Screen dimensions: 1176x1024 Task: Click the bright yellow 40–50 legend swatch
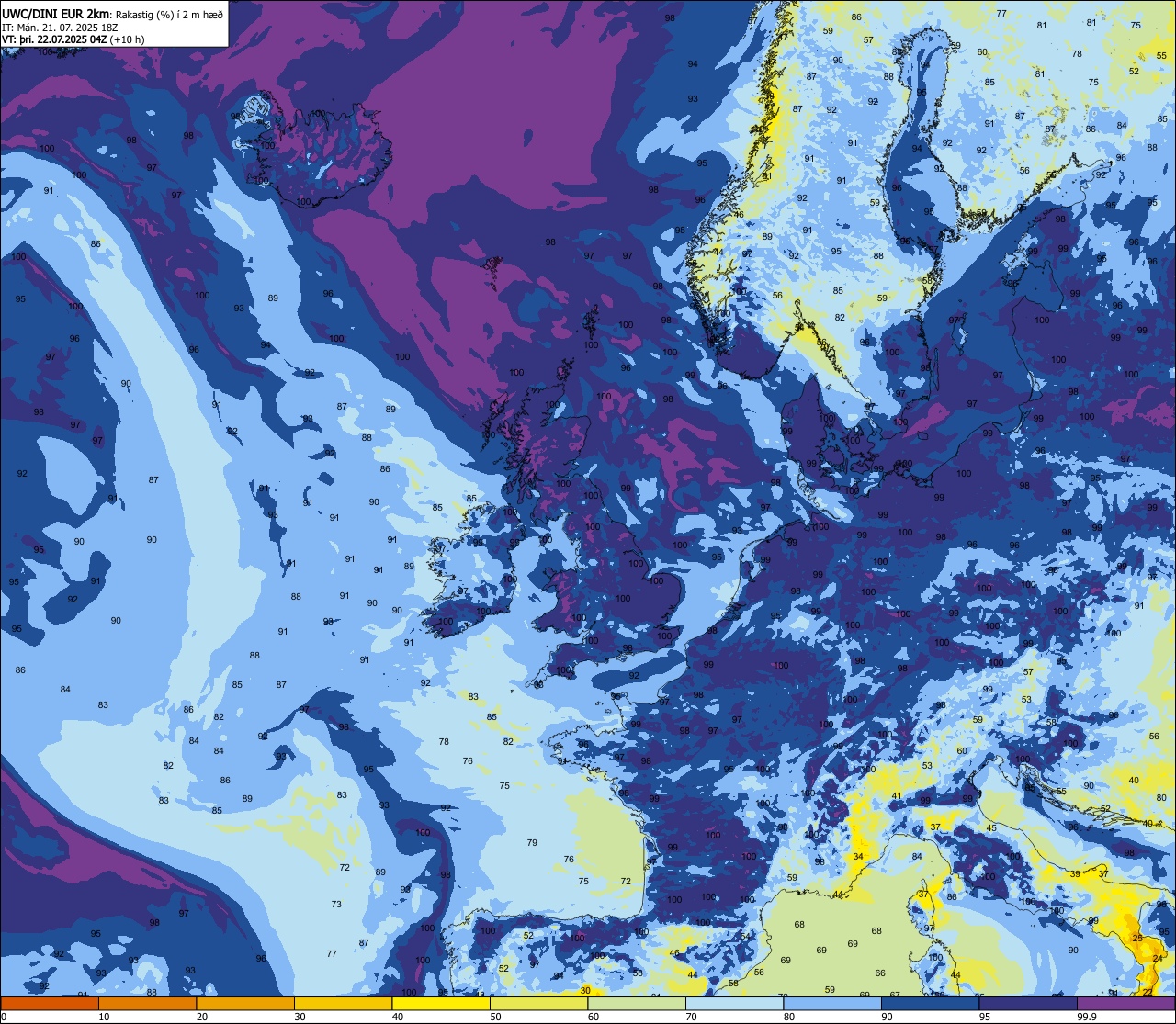point(441,1003)
